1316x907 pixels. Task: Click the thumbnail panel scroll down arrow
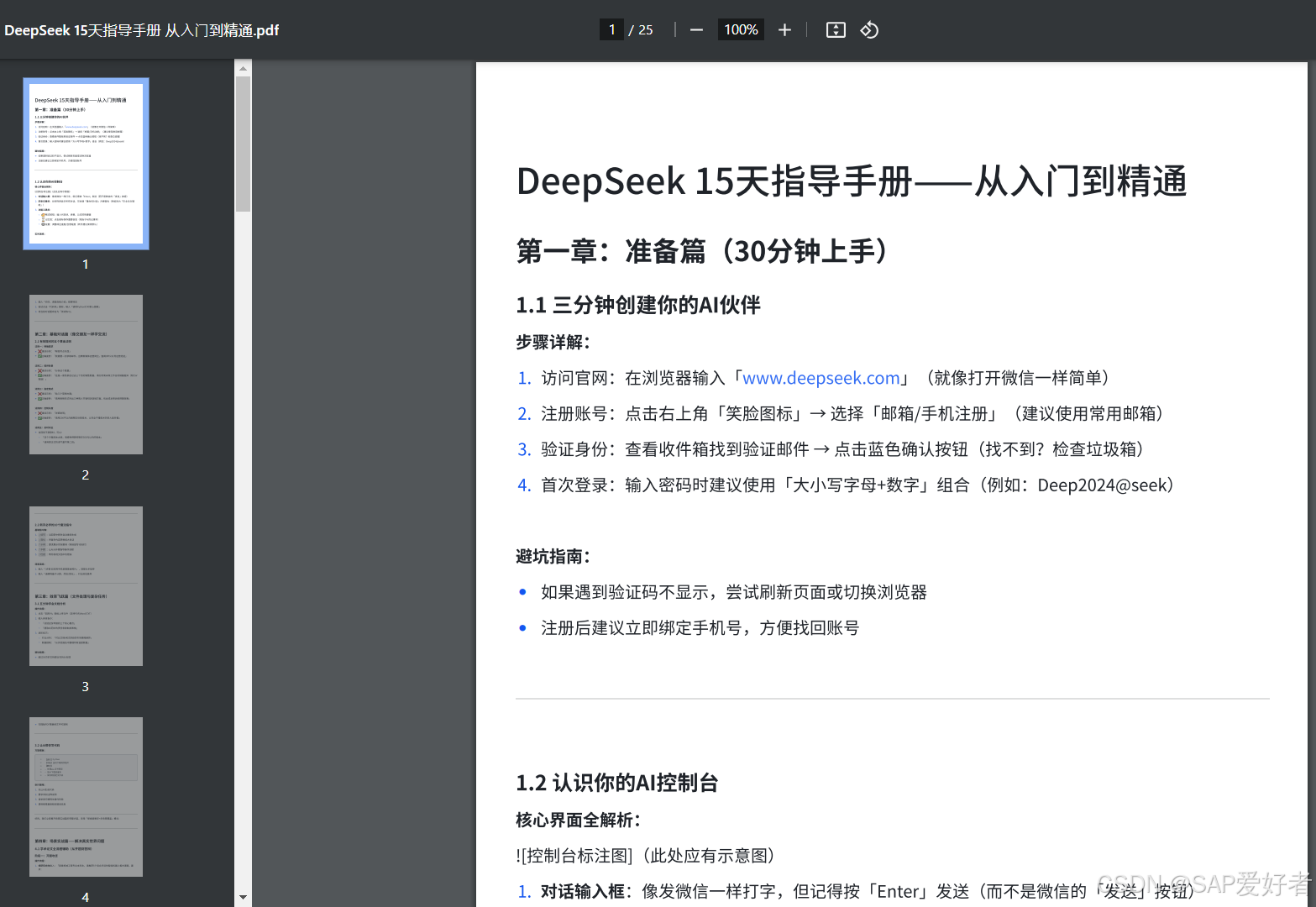pyautogui.click(x=243, y=898)
